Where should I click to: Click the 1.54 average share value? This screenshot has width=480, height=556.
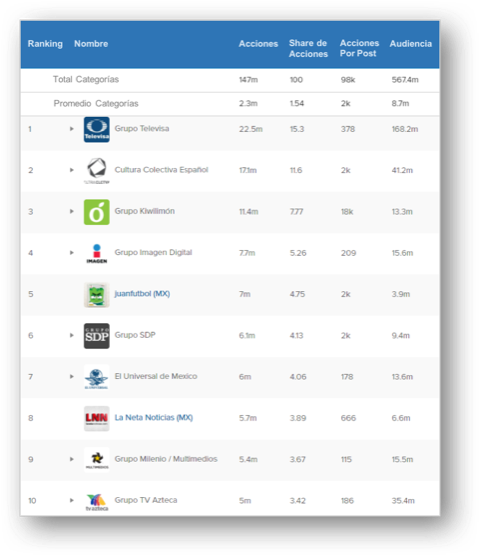pos(297,104)
